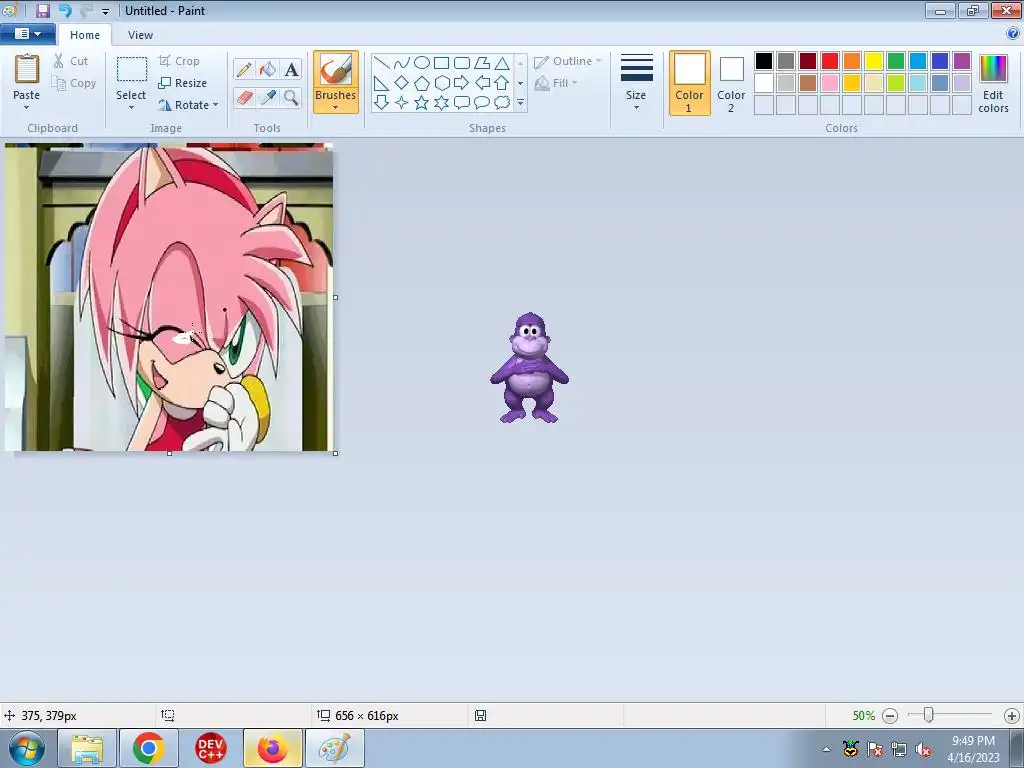Select the Magnifier tool

291,98
